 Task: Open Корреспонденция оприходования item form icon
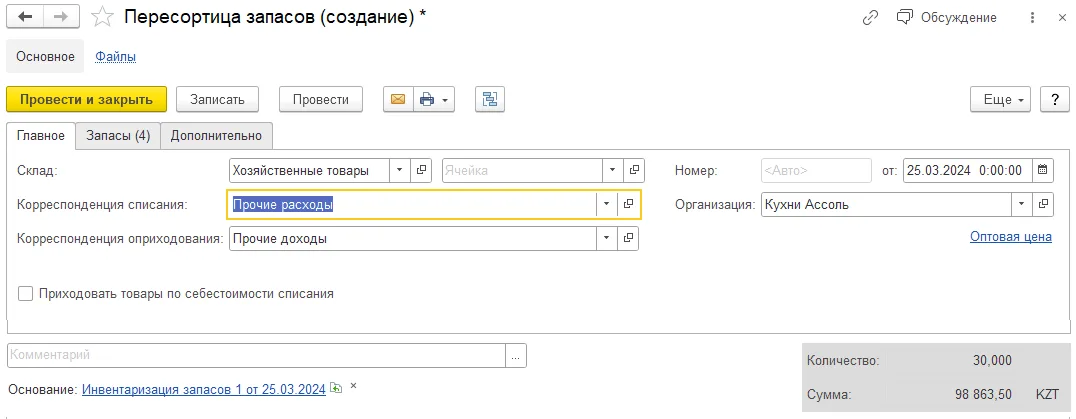coord(628,239)
